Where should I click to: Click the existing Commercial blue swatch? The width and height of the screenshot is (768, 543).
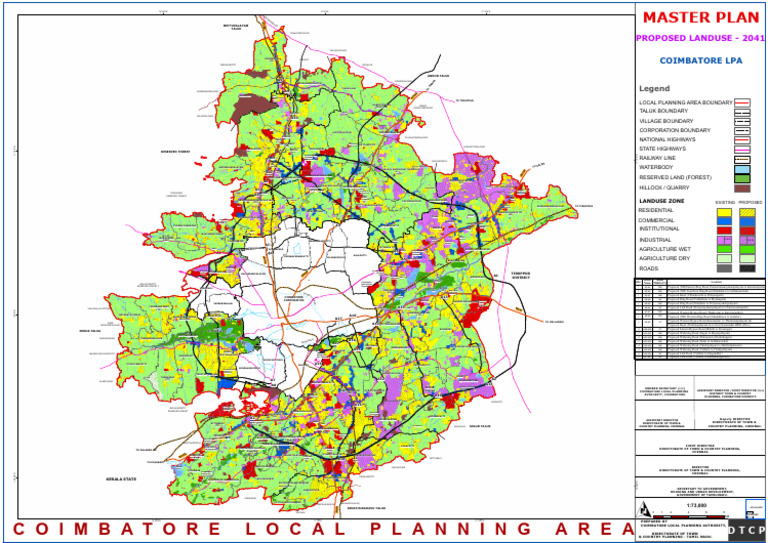[x=724, y=221]
